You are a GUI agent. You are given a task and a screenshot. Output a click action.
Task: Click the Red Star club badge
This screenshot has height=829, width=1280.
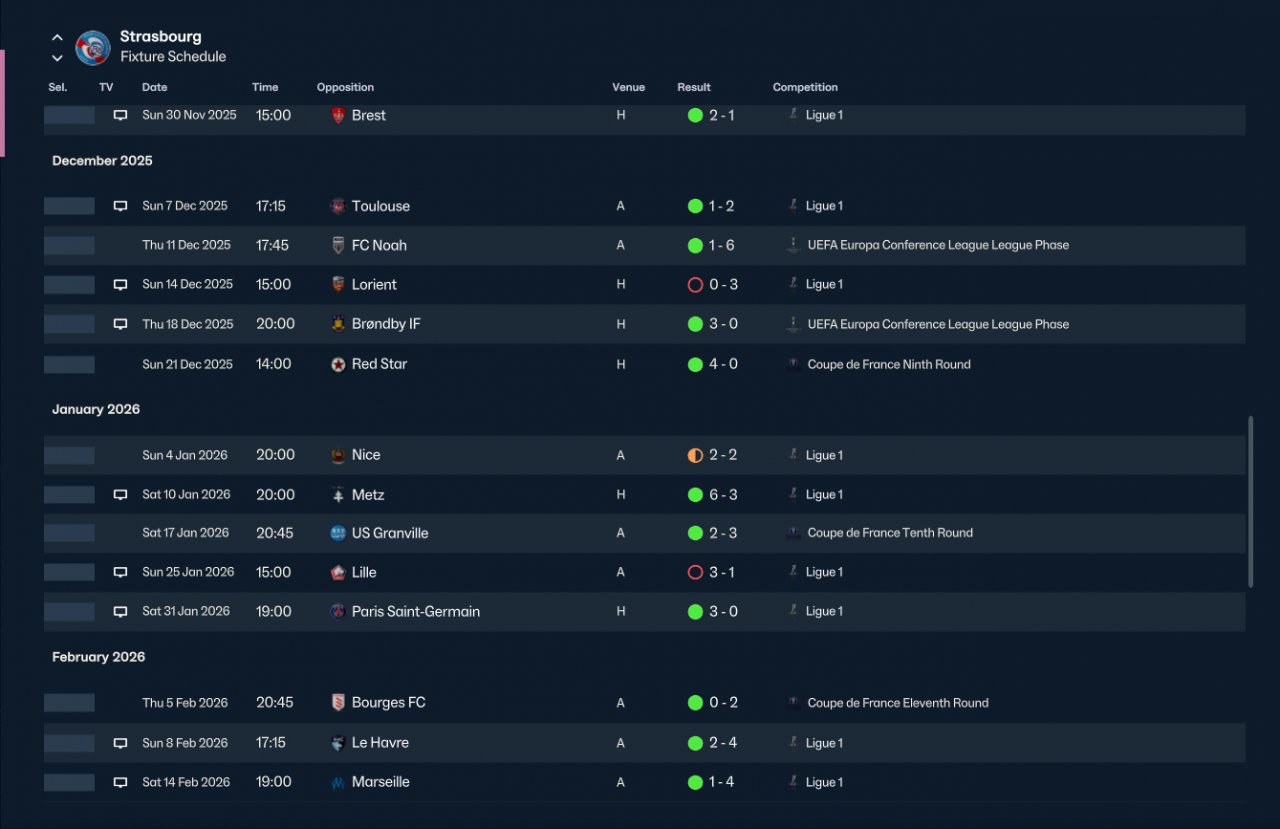[338, 364]
